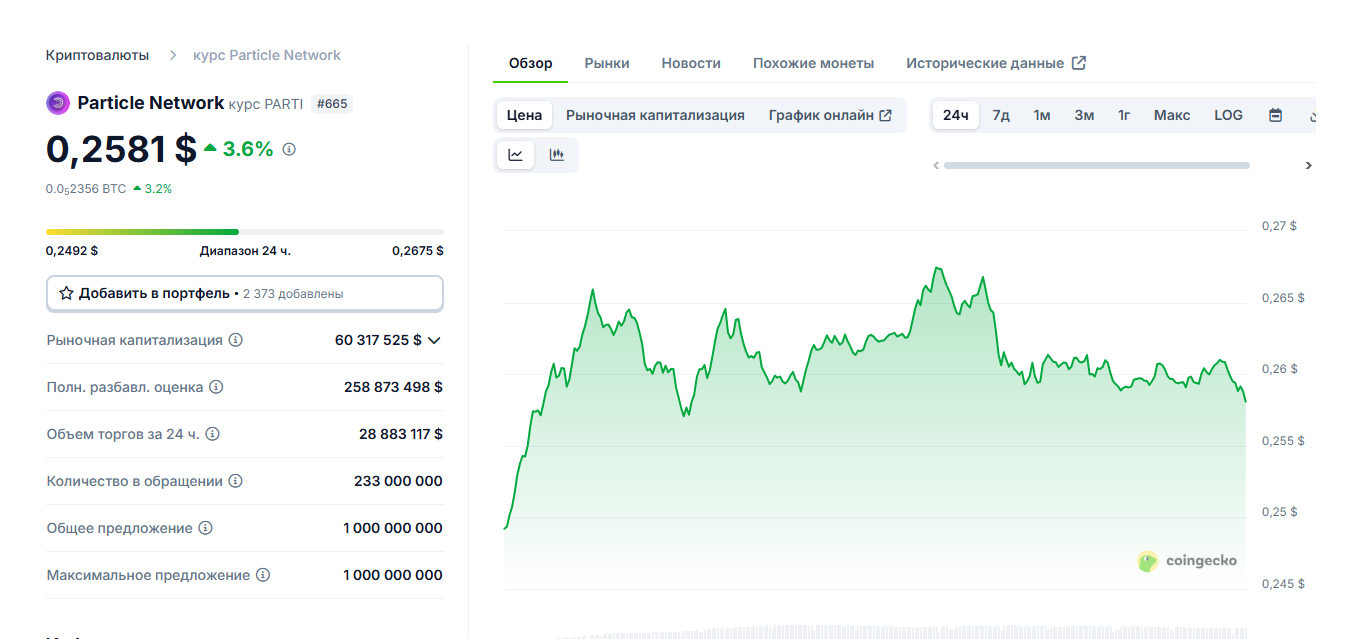Click the курс Particle Network breadcrumb
The image size is (1363, 639).
[x=267, y=55]
